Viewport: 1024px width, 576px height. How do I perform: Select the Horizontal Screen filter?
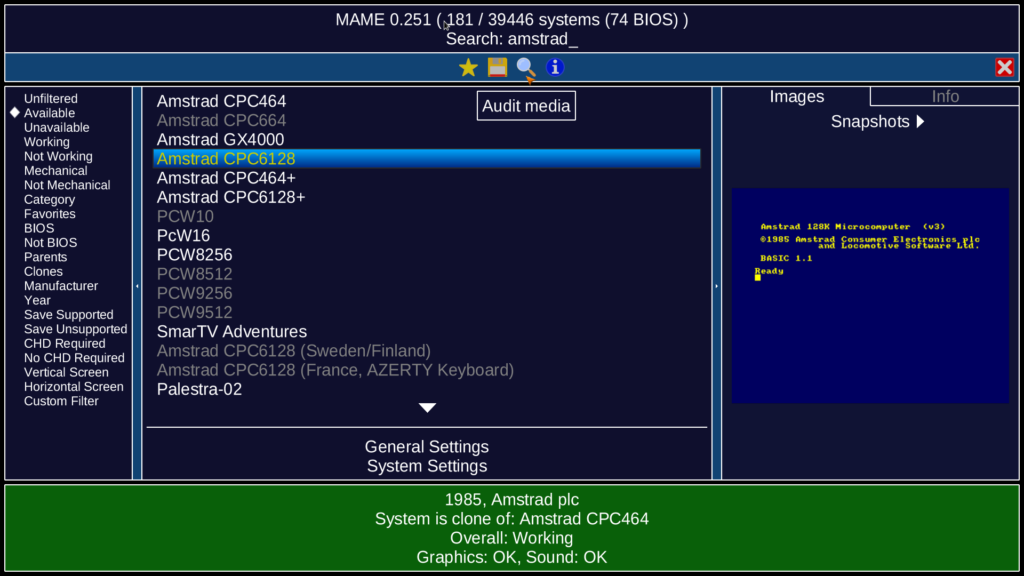point(74,386)
